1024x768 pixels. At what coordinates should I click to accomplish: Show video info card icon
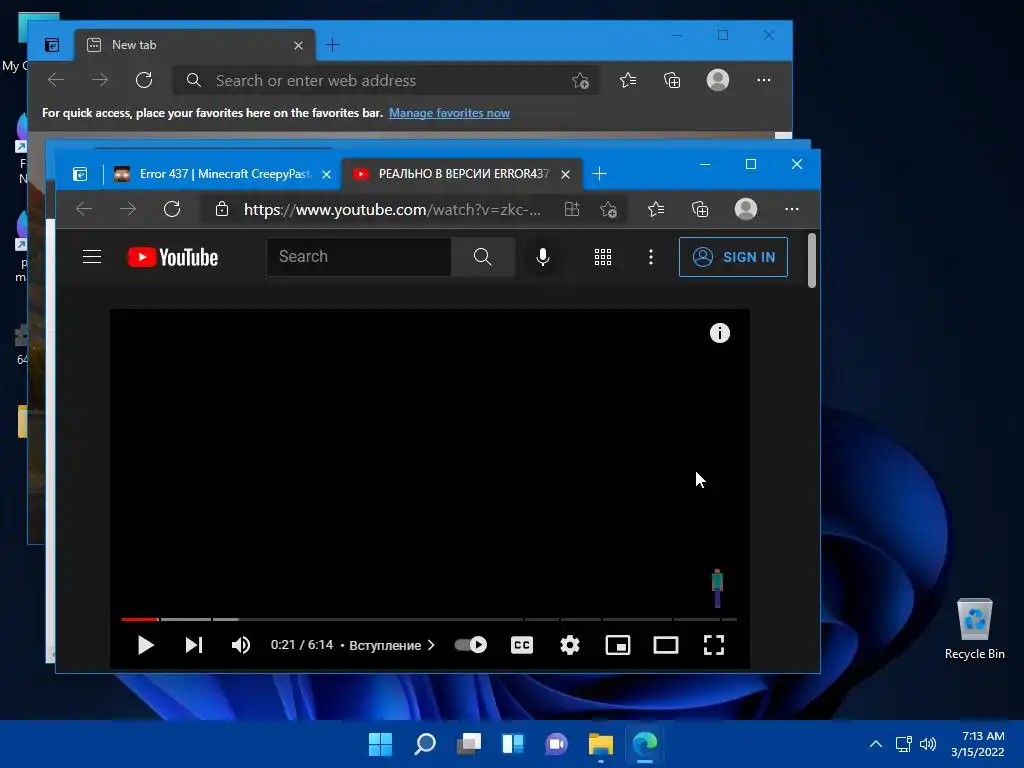coord(720,333)
